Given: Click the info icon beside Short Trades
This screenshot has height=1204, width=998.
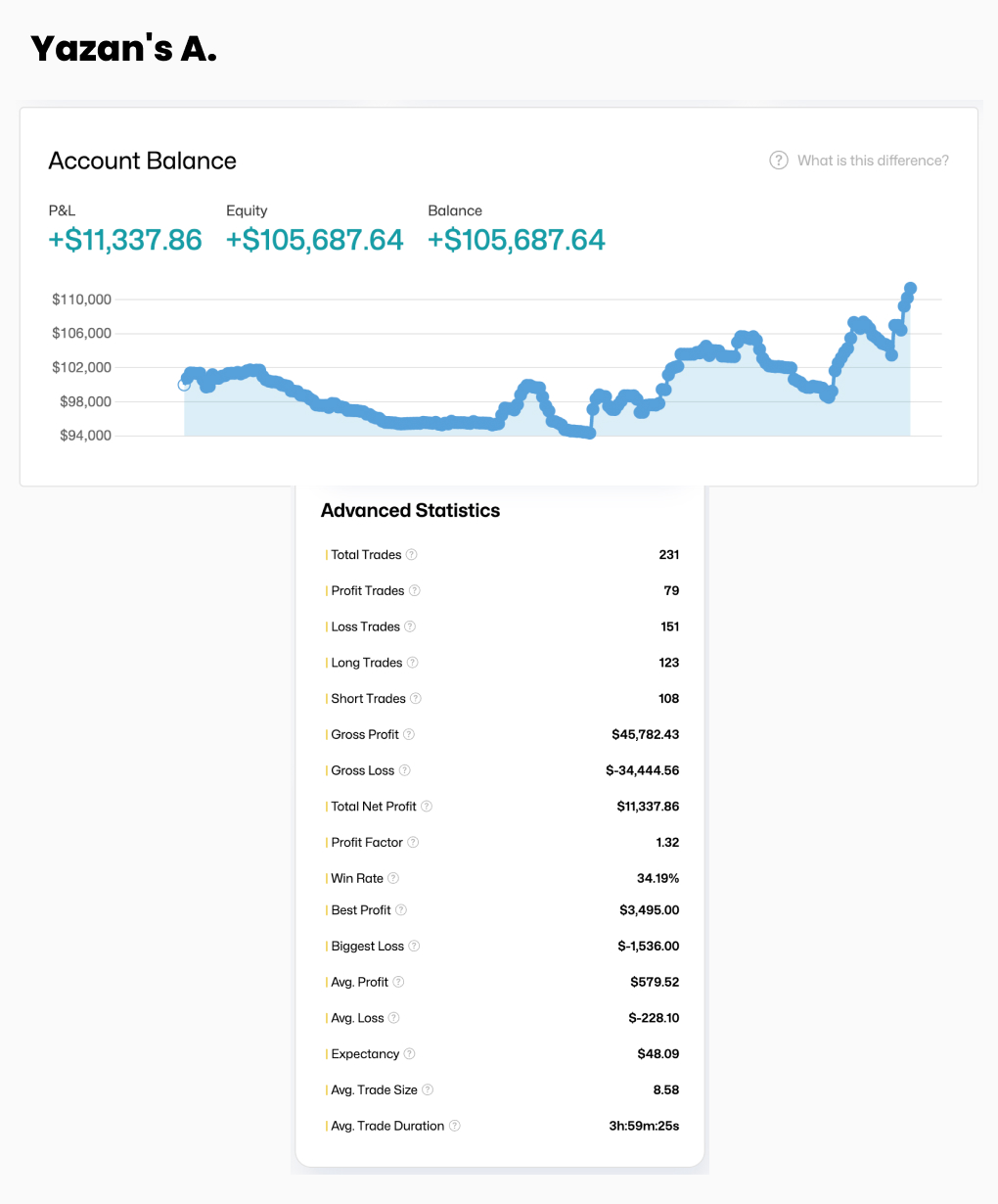Looking at the screenshot, I should click(x=416, y=699).
